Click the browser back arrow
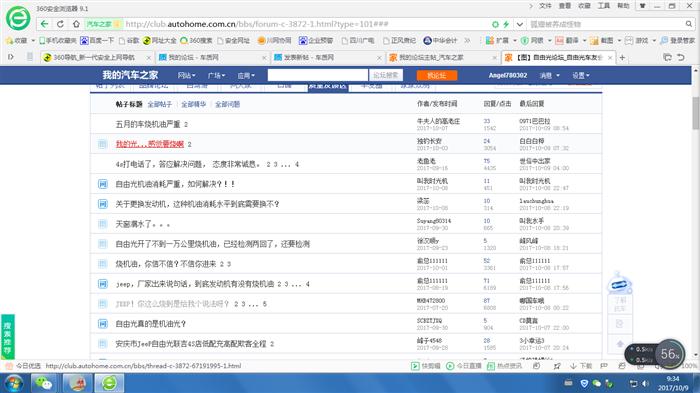 tap(44, 24)
